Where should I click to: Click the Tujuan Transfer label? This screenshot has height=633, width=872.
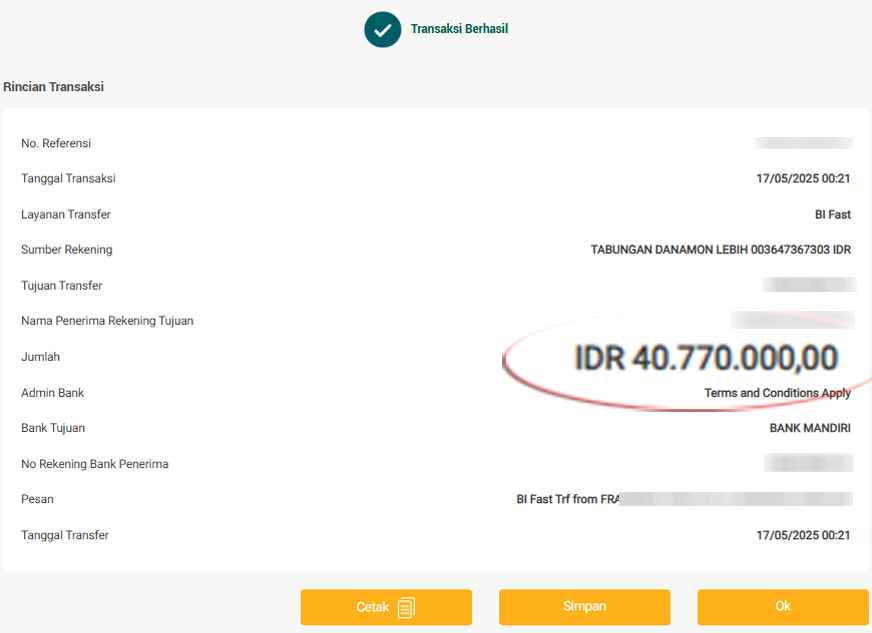pyautogui.click(x=62, y=286)
